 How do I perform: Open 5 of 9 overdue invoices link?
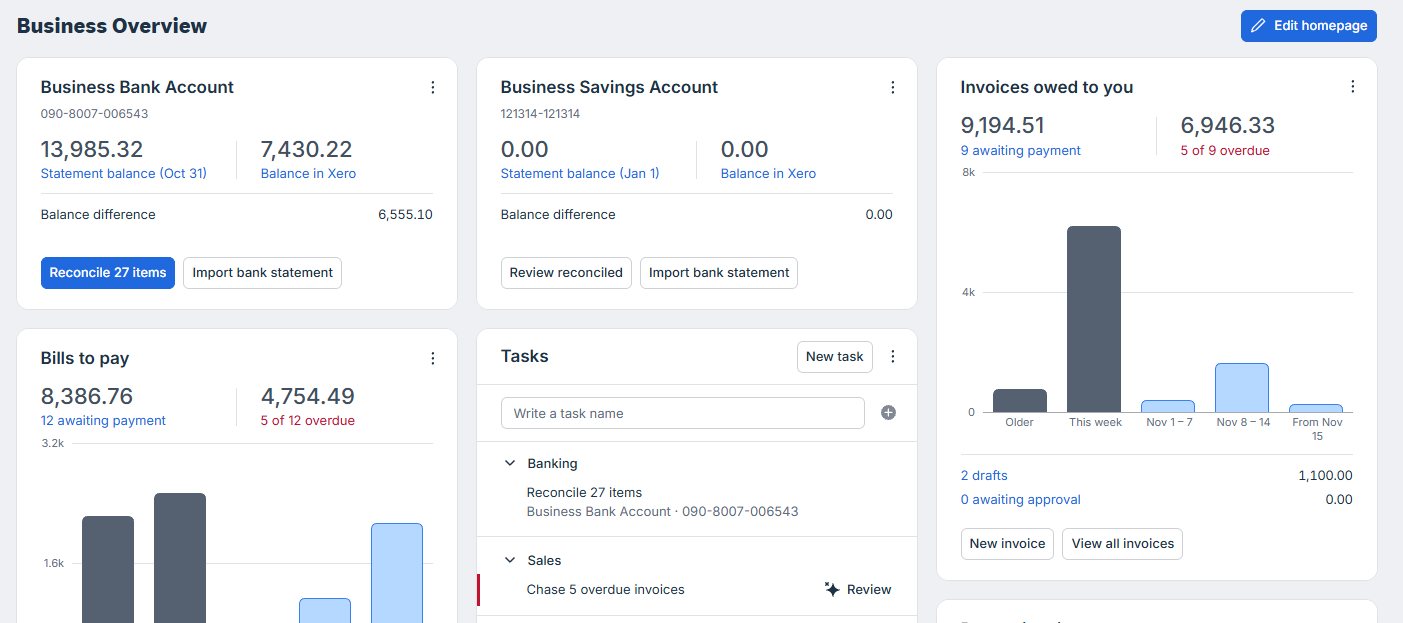coord(1225,150)
